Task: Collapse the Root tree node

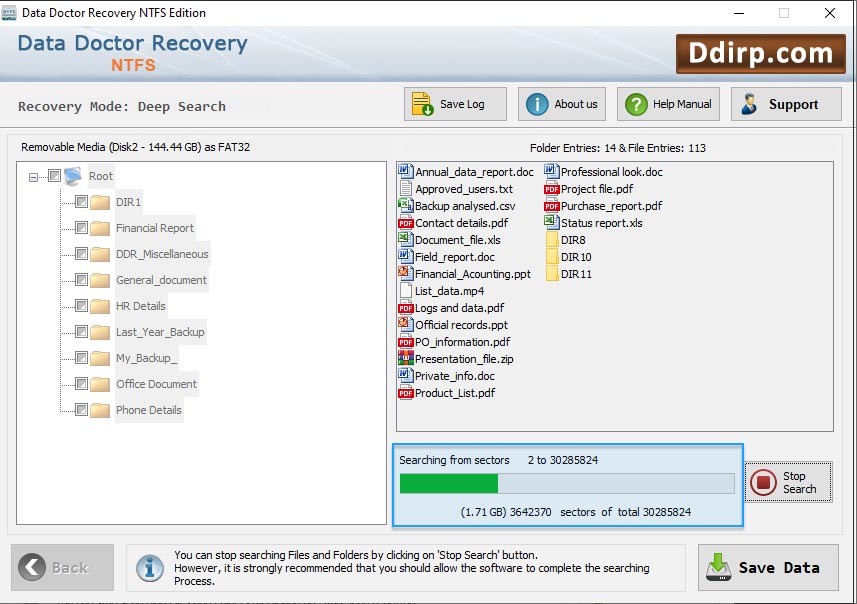Action: [33, 177]
